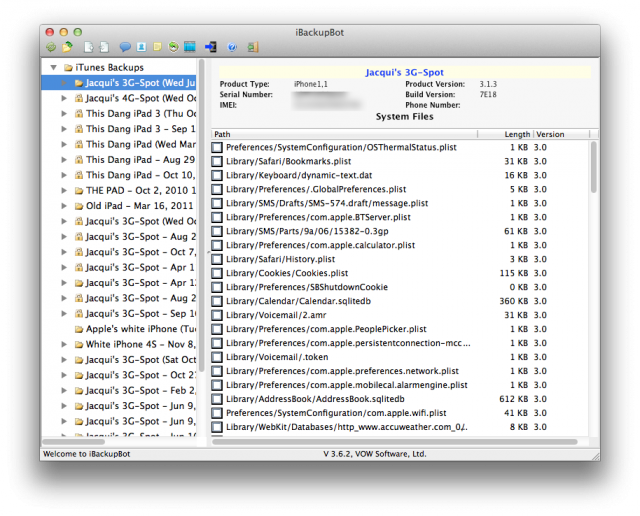Image resolution: width=640 pixels, height=516 pixels.
Task: Click the file list vertical scrollbar thumb
Action: [594, 167]
